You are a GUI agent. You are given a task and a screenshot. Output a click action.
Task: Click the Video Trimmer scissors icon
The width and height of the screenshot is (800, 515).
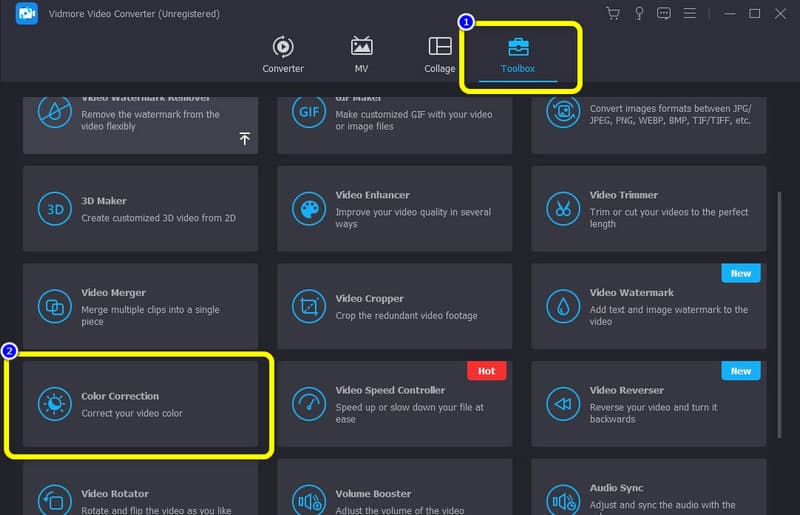click(563, 209)
